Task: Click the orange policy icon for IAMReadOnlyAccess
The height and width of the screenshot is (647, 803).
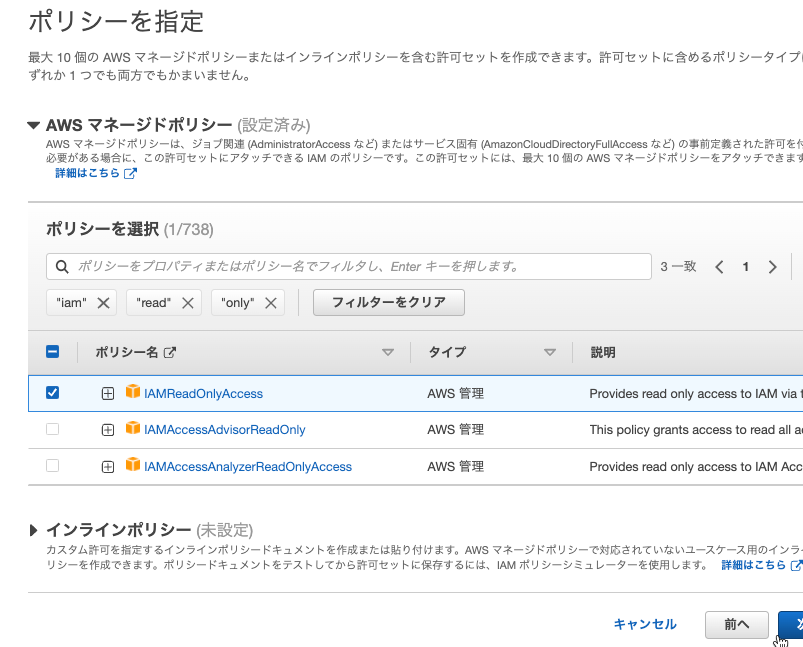Action: pyautogui.click(x=133, y=391)
